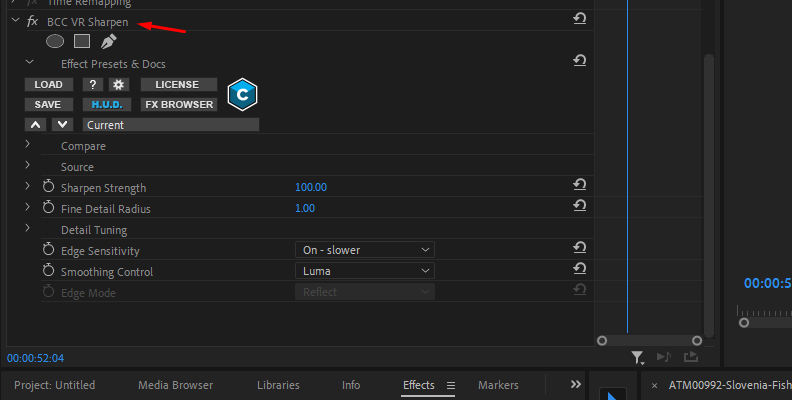Click the question mark help button

pyautogui.click(x=92, y=85)
